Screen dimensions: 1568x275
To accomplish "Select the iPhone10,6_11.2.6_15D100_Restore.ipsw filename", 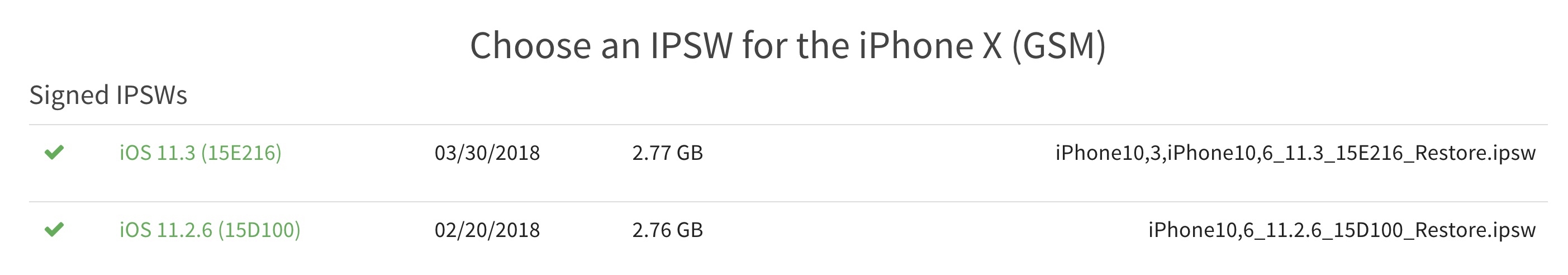I will 1342,229.
